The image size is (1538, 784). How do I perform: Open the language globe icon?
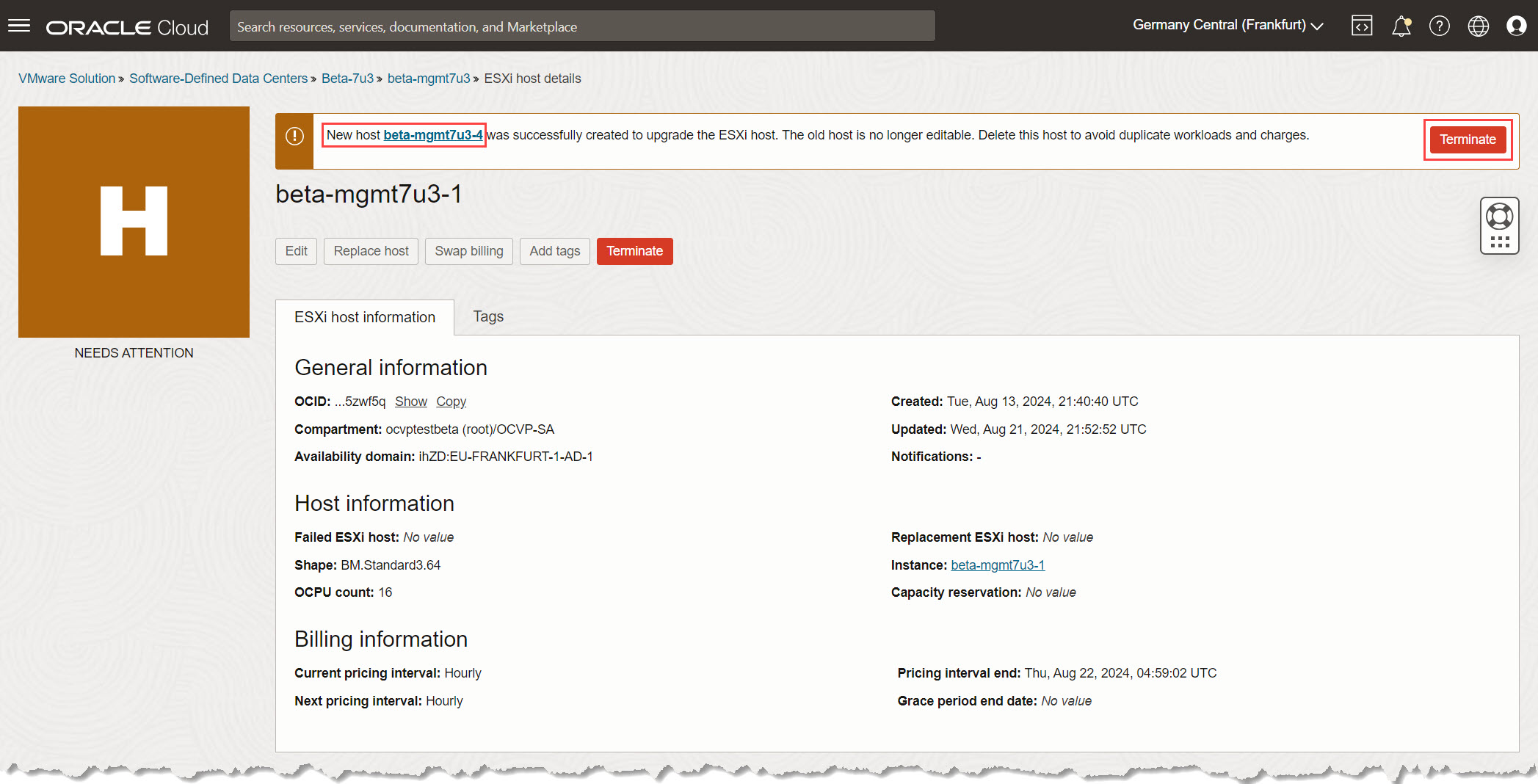coord(1478,26)
